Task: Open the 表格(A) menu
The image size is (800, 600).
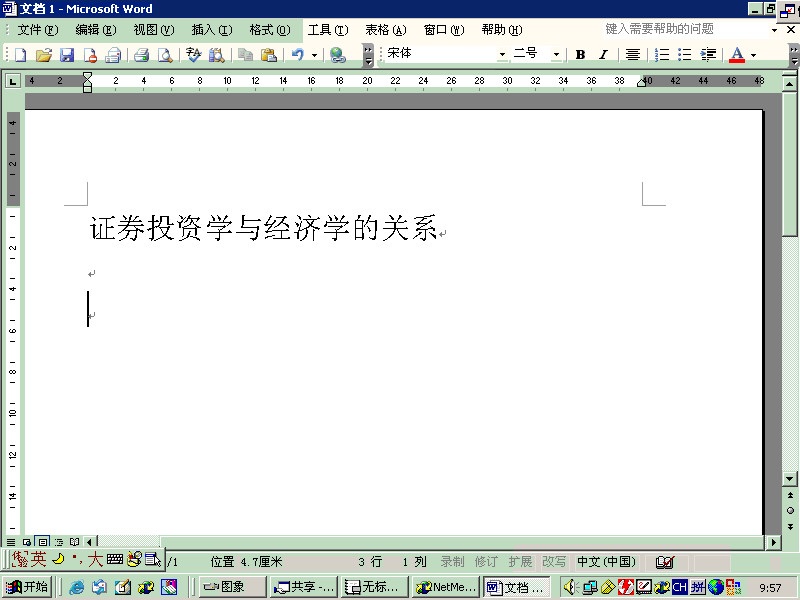Action: pyautogui.click(x=386, y=30)
